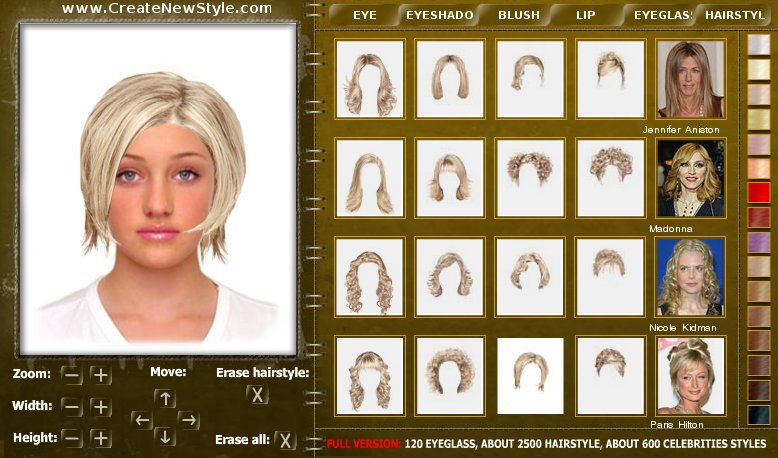Switch to the HAIRSTYL tab
Image resolution: width=778 pixels, height=458 pixels.
[735, 15]
